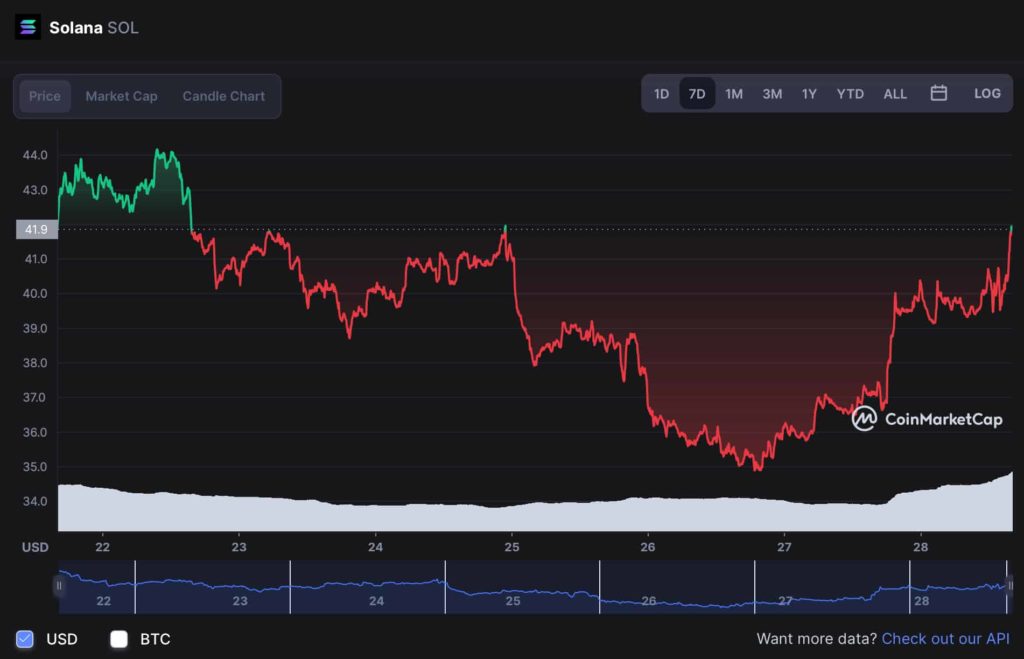
Task: Select the 1D time range
Action: pos(662,94)
